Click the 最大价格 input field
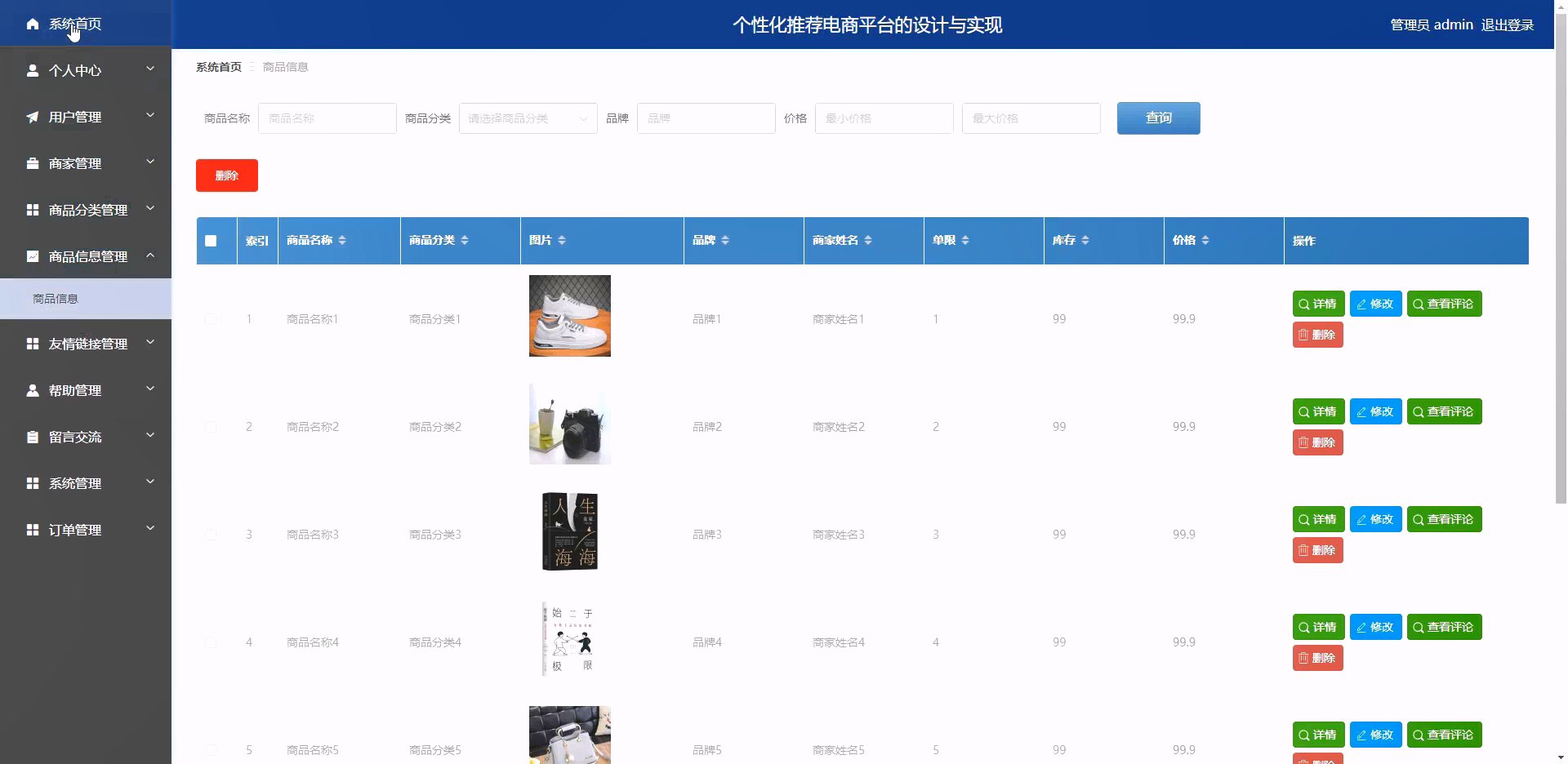1568x764 pixels. point(1031,118)
